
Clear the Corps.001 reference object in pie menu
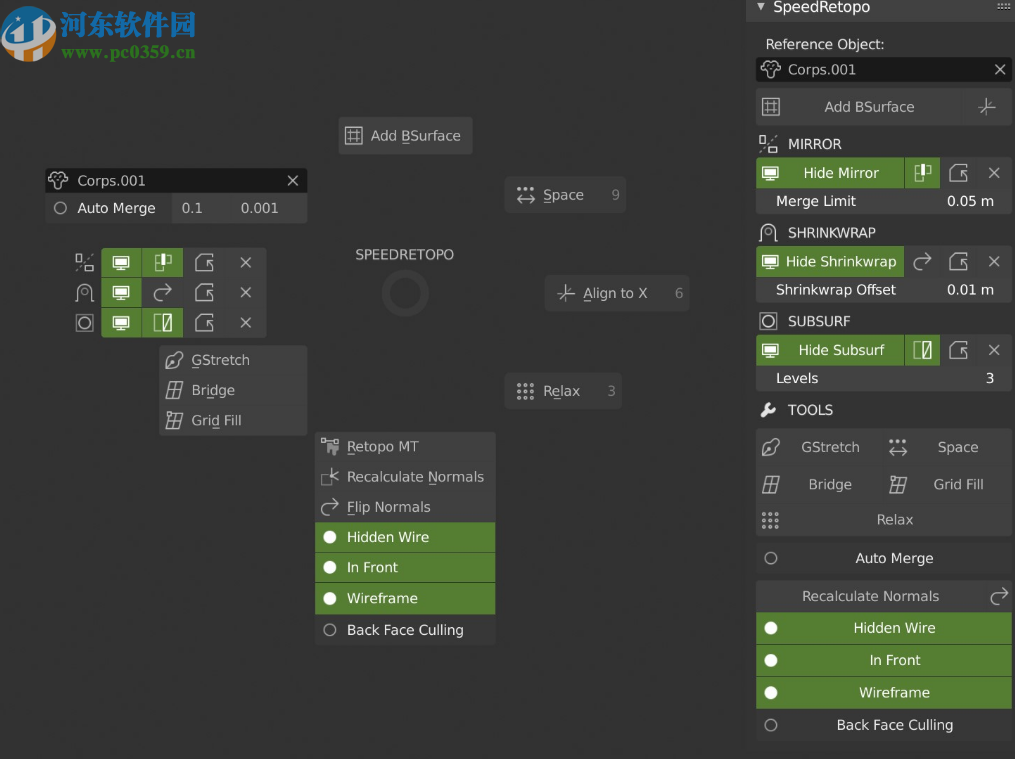293,181
